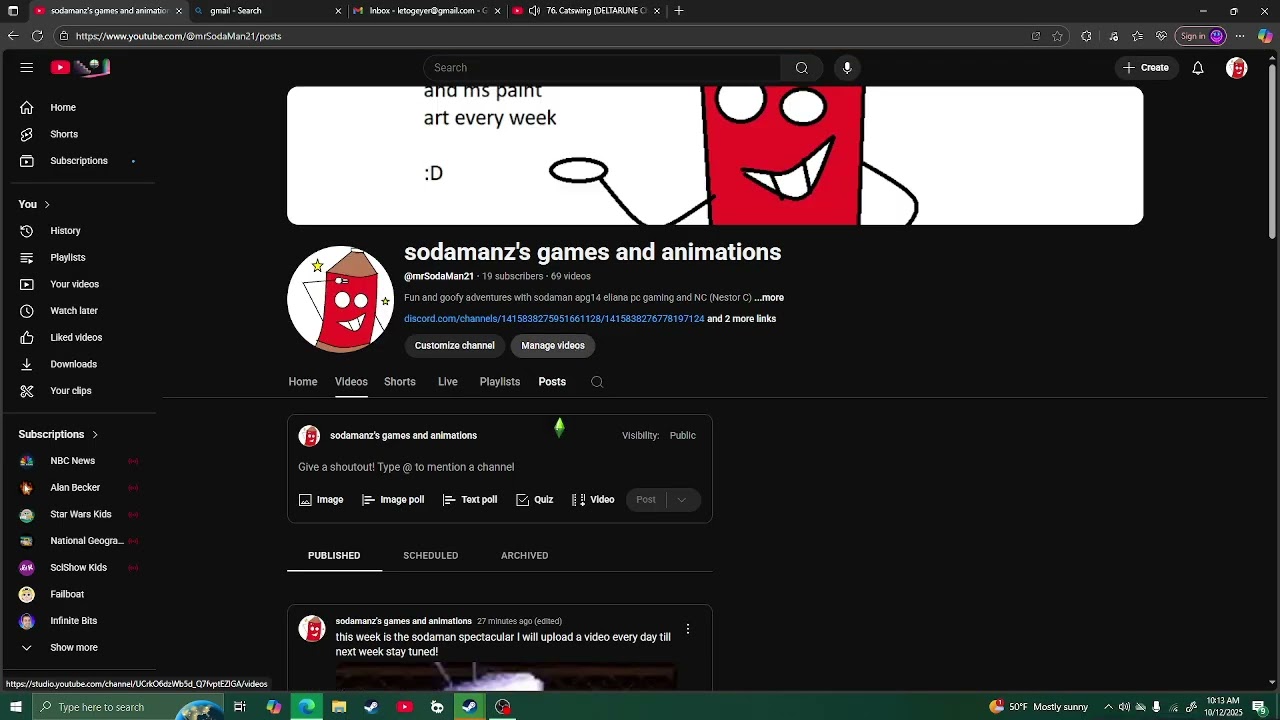Expand the channel description with ...more
This screenshot has width=1280, height=720.
tap(769, 298)
